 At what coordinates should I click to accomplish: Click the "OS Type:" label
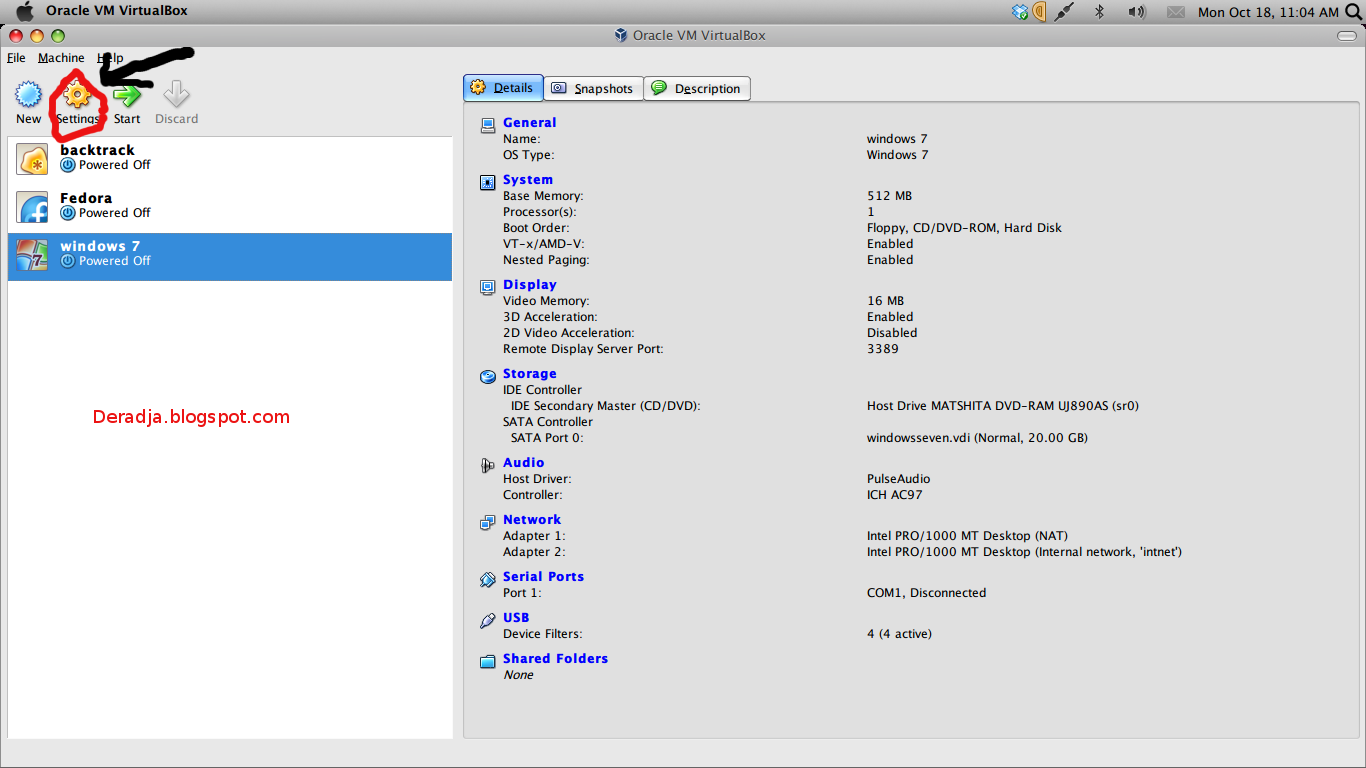tap(528, 155)
